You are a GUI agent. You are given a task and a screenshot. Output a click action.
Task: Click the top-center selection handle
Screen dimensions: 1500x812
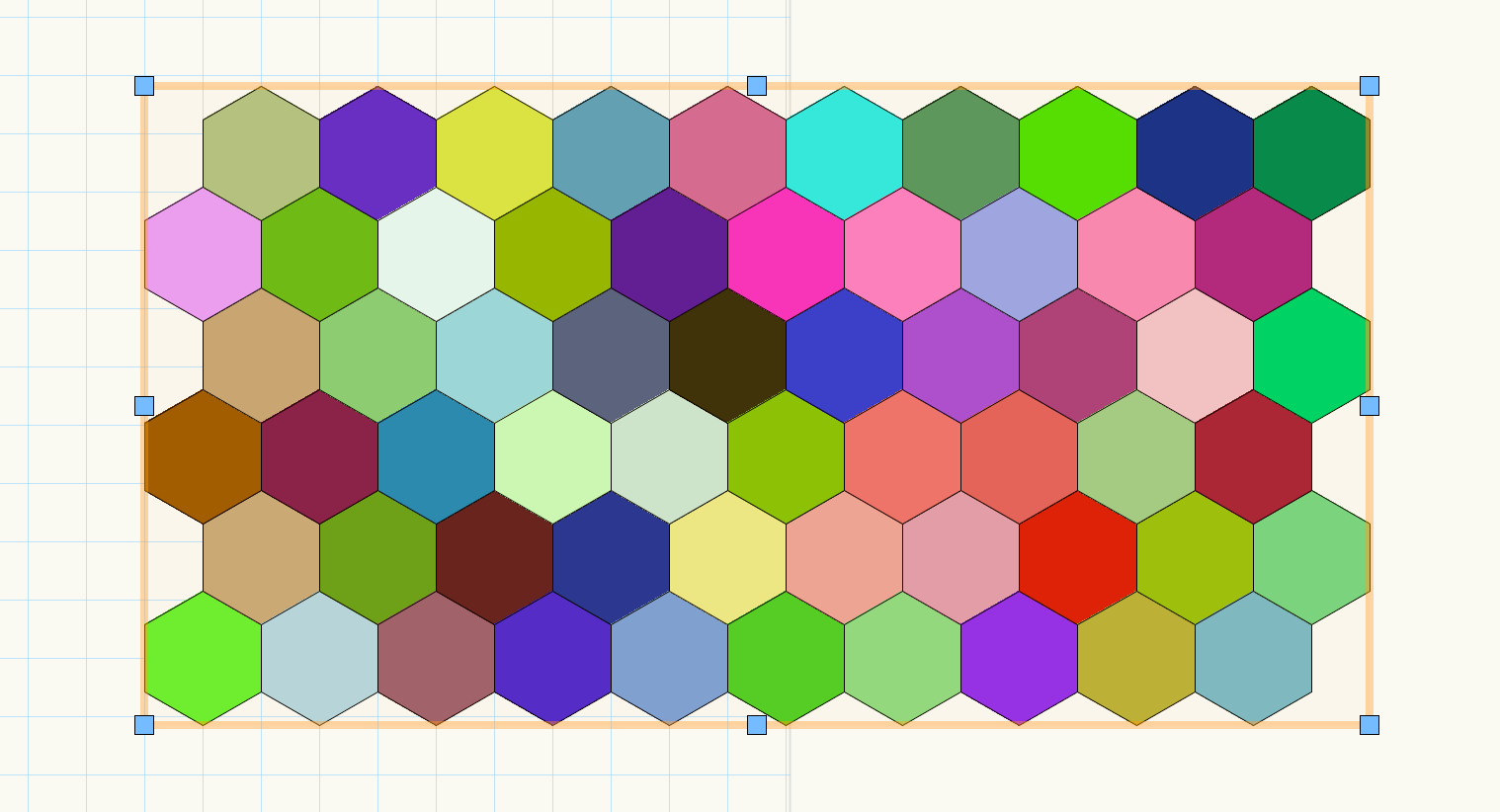tap(757, 86)
